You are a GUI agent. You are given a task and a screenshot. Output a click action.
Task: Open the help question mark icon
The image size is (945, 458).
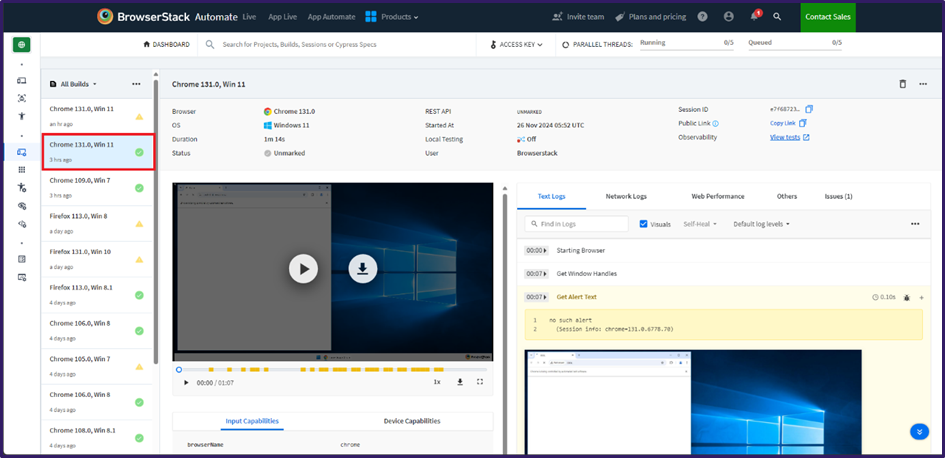[x=702, y=17]
